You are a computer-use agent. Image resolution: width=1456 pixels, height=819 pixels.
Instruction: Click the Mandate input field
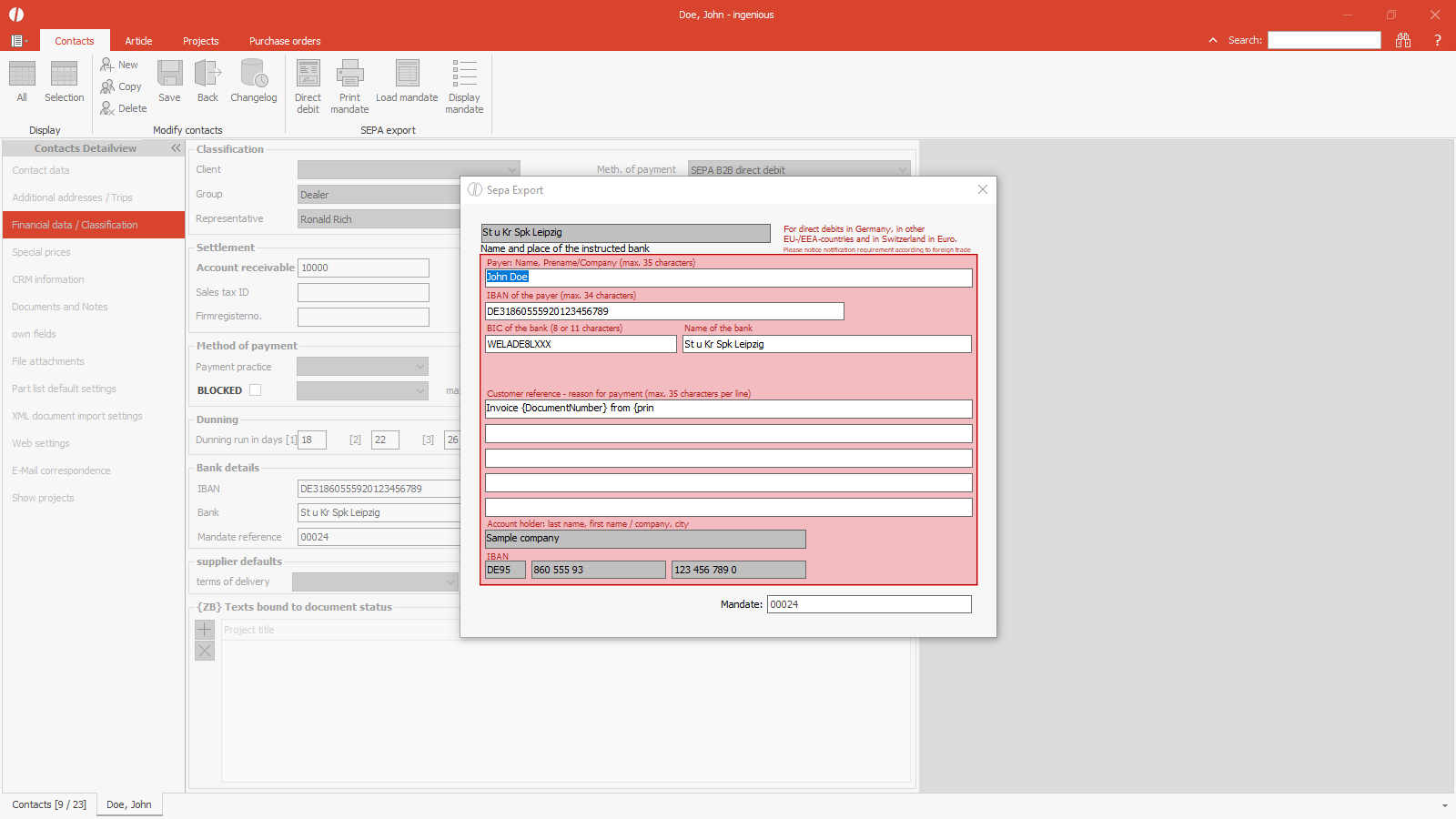(x=869, y=604)
